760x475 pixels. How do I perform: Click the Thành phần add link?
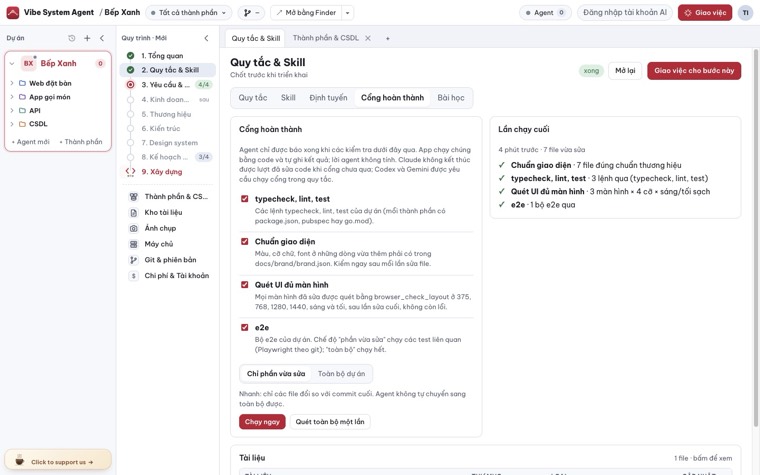pyautogui.click(x=81, y=142)
